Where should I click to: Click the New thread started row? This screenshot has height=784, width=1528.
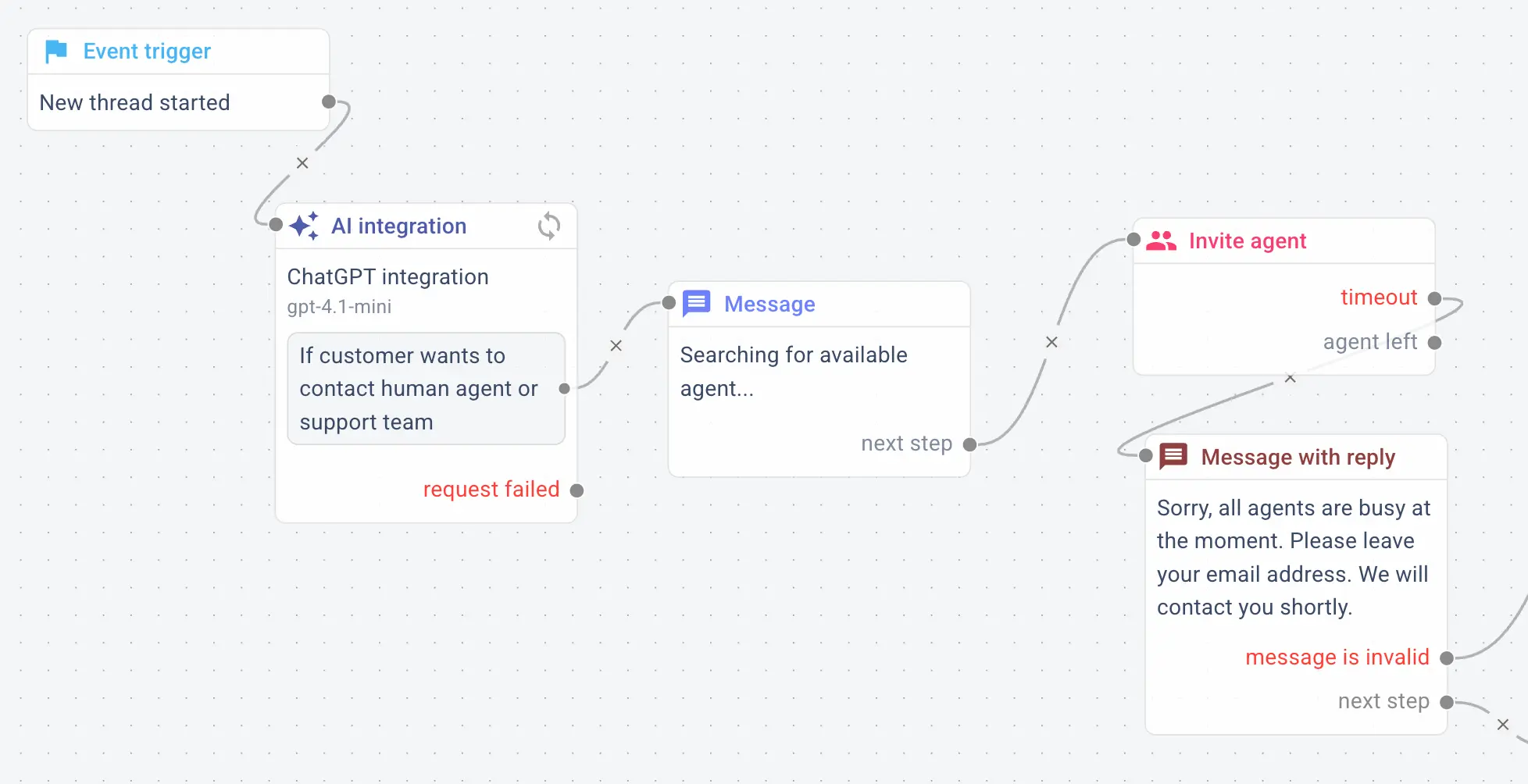coord(134,102)
